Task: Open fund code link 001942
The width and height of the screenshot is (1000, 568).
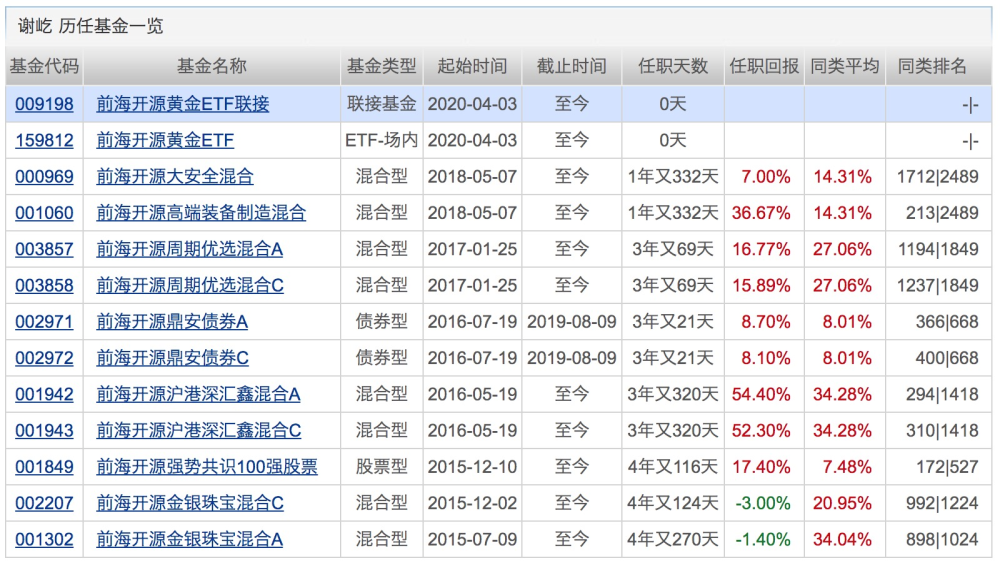Action: click(44, 395)
